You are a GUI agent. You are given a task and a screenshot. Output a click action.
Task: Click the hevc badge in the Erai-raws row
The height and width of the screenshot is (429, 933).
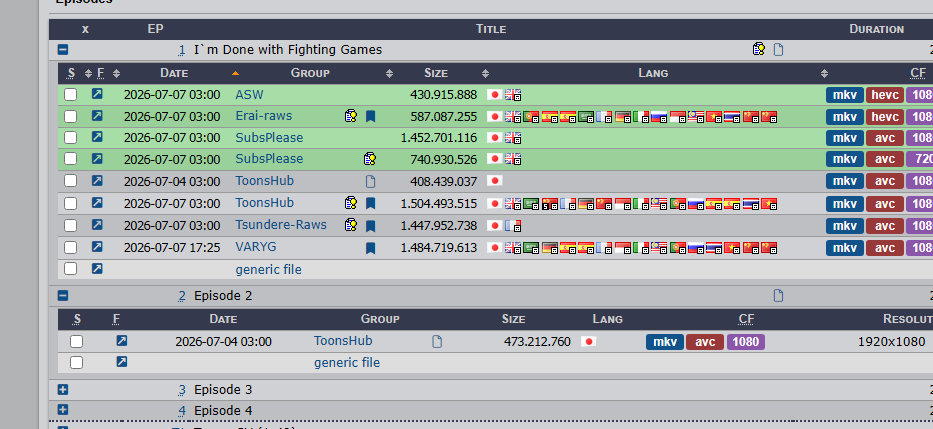pyautogui.click(x=885, y=117)
